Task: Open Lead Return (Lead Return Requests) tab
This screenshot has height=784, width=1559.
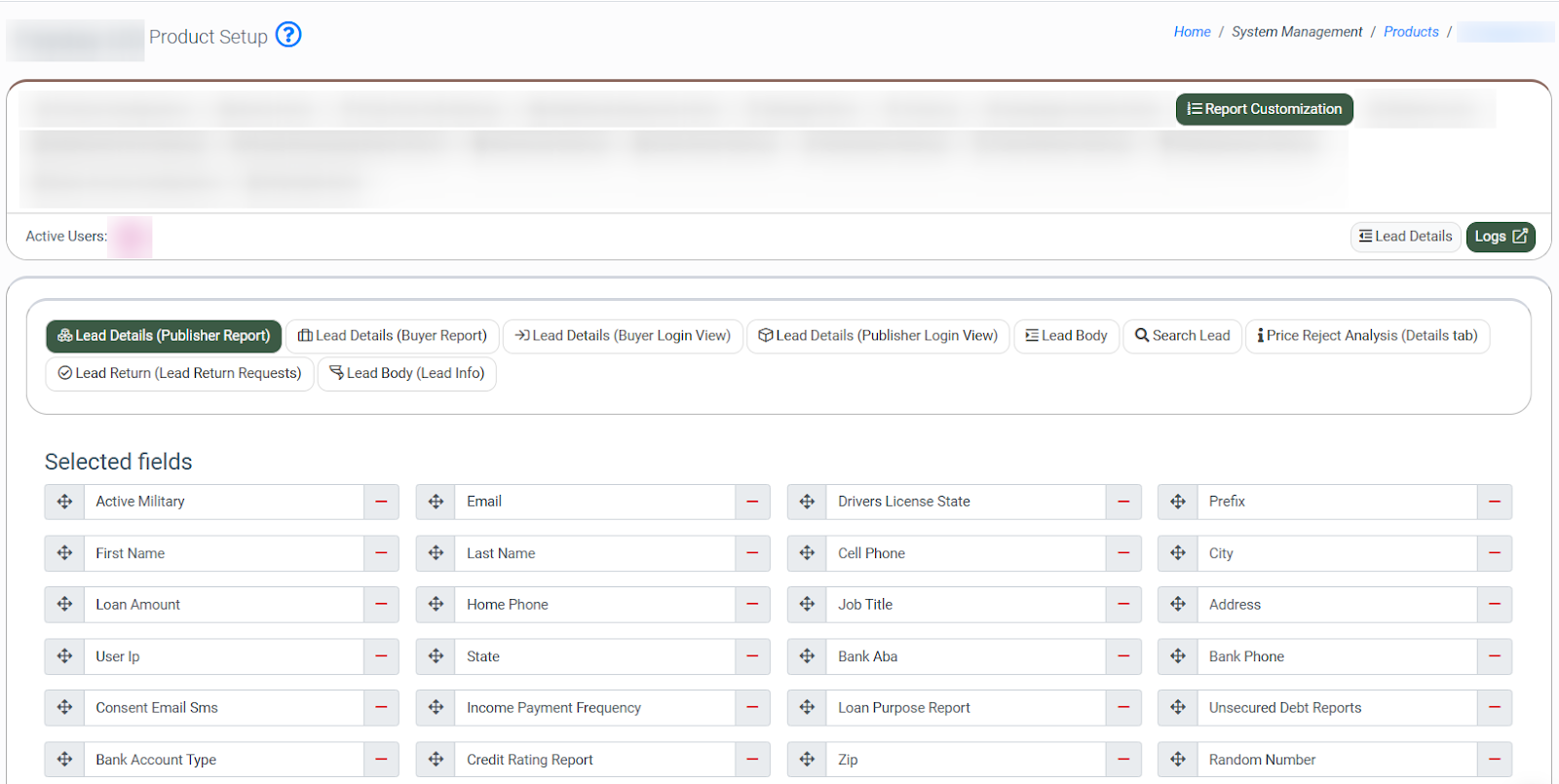Action: click(x=179, y=374)
